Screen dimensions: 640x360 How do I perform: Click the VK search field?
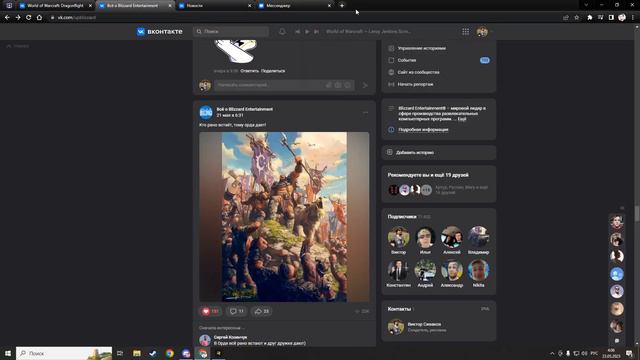[231, 31]
